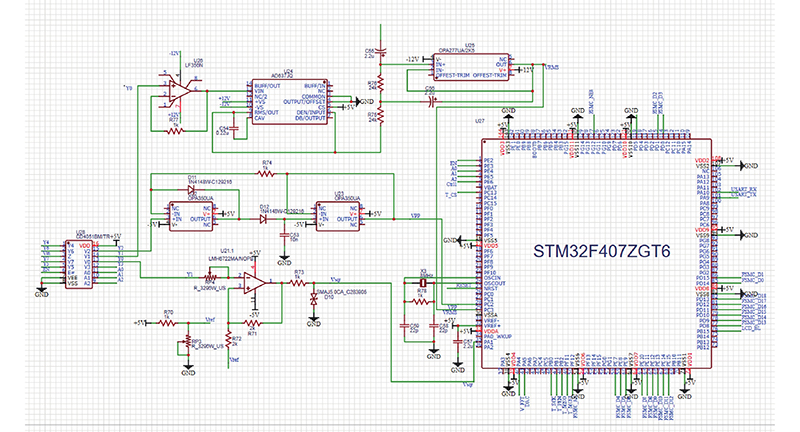Click the Vref label right of R70
Screen dimensions: 800x432
point(210,320)
